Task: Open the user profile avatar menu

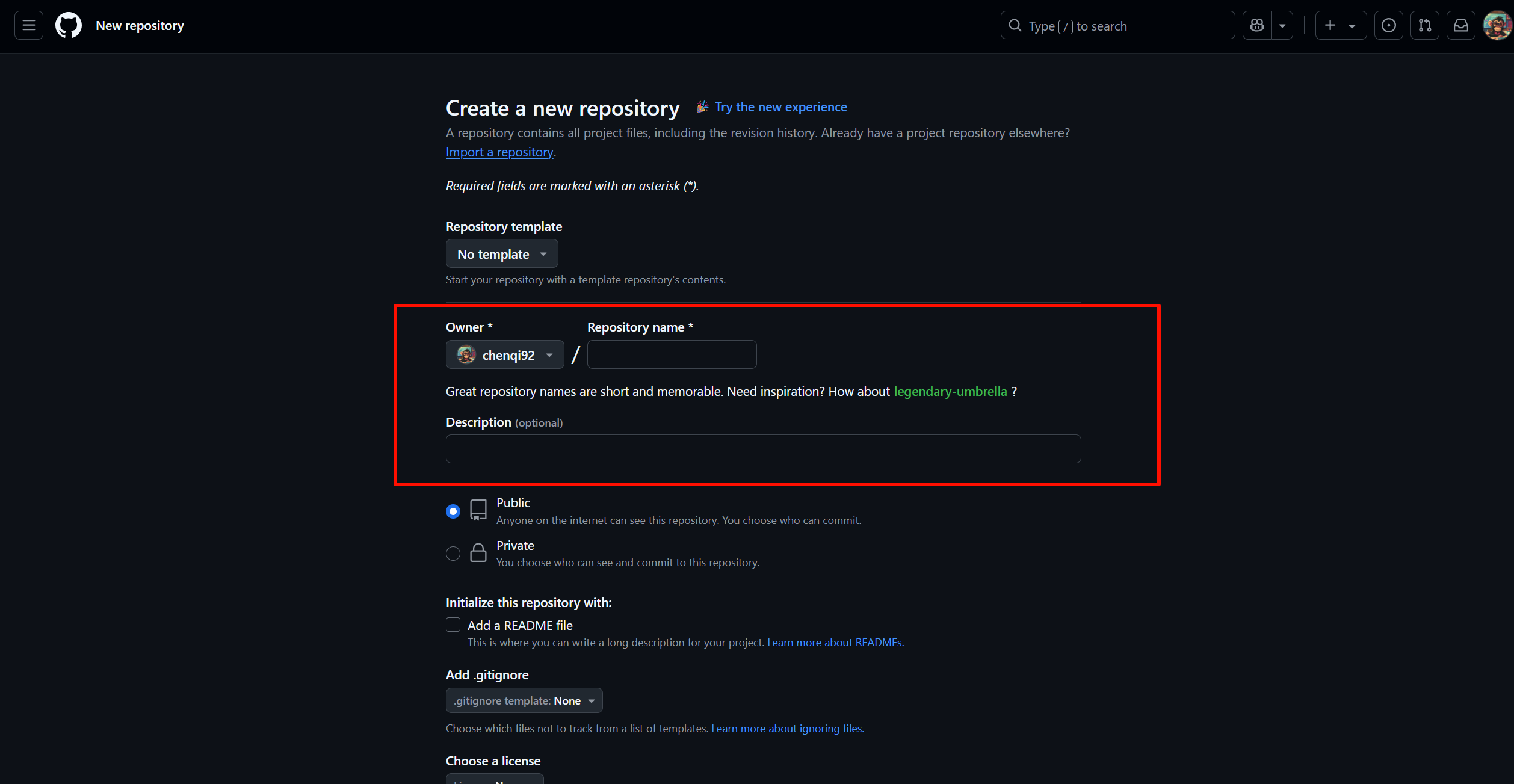Action: click(x=1497, y=25)
